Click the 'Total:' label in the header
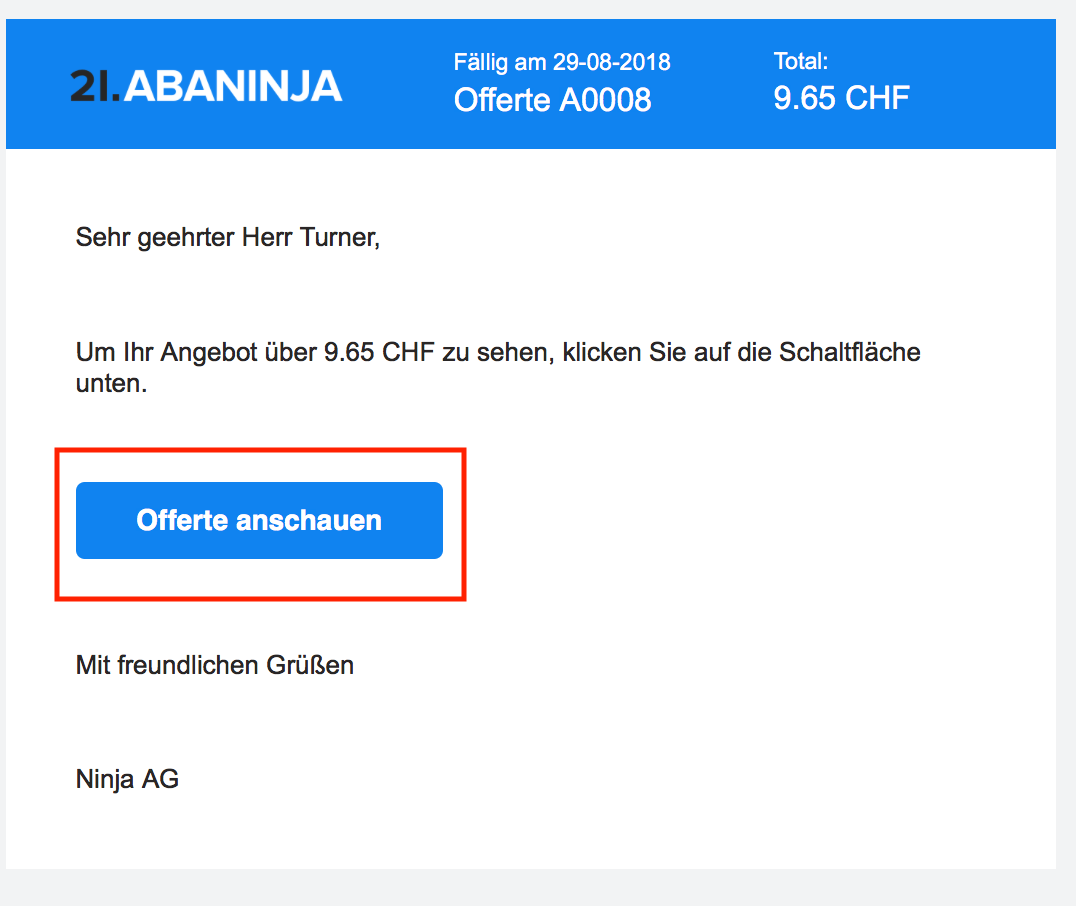This screenshot has height=906, width=1076. tap(801, 61)
